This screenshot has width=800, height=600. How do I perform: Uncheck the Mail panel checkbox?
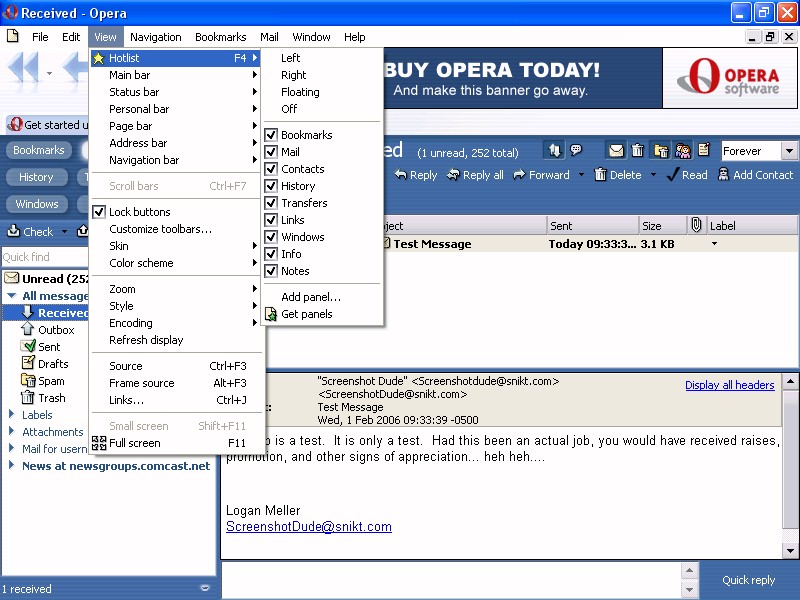(x=271, y=152)
